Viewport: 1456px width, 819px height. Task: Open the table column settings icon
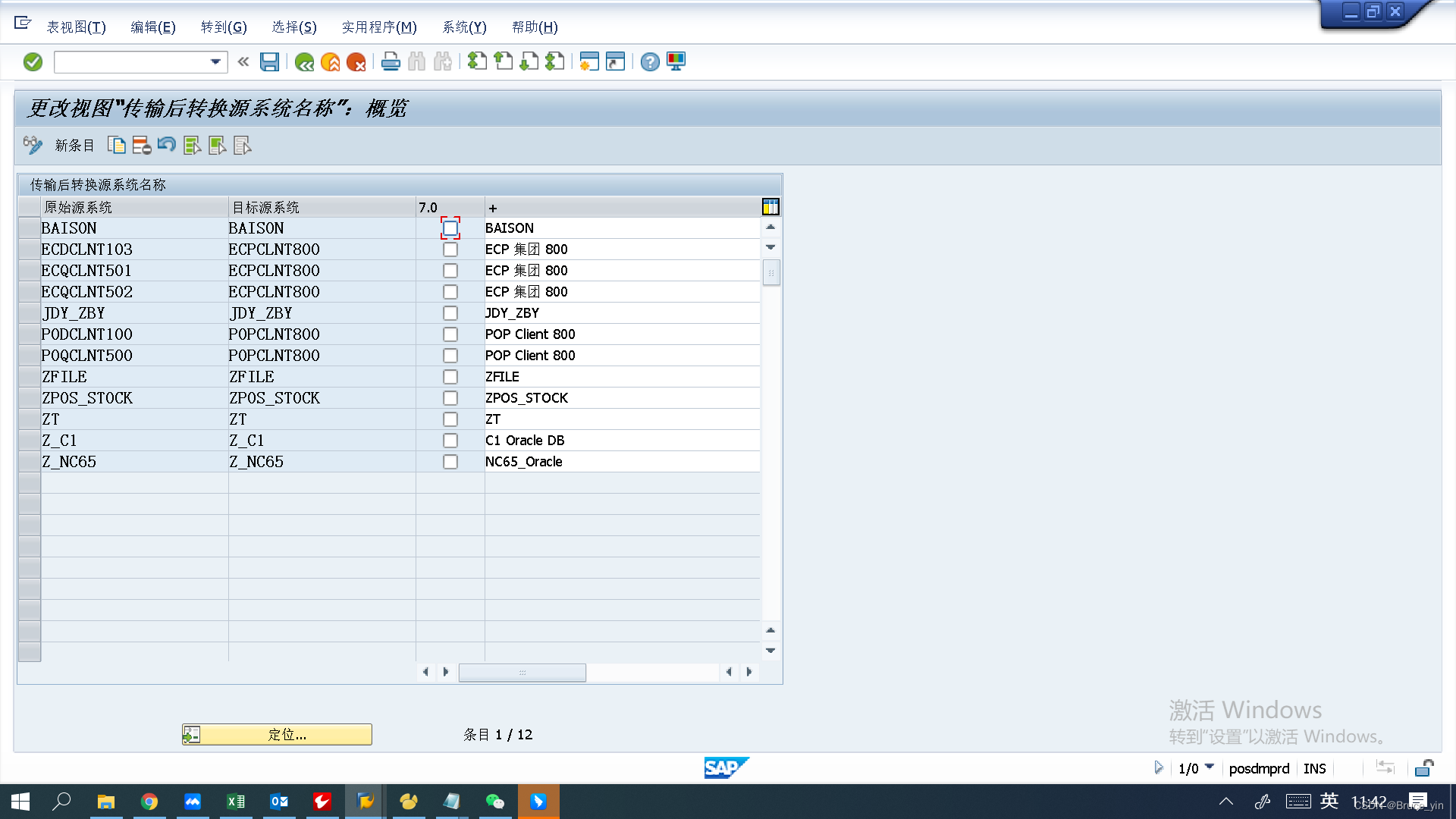coord(770,207)
